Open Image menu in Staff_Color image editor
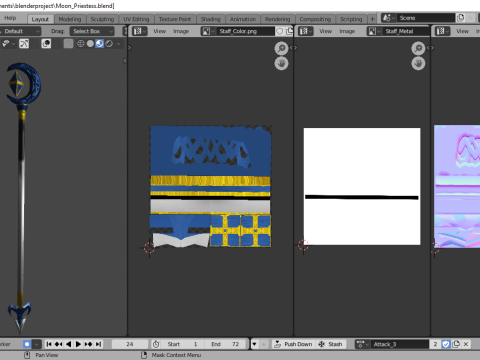Viewport: 480px width, 360px height. tap(181, 31)
